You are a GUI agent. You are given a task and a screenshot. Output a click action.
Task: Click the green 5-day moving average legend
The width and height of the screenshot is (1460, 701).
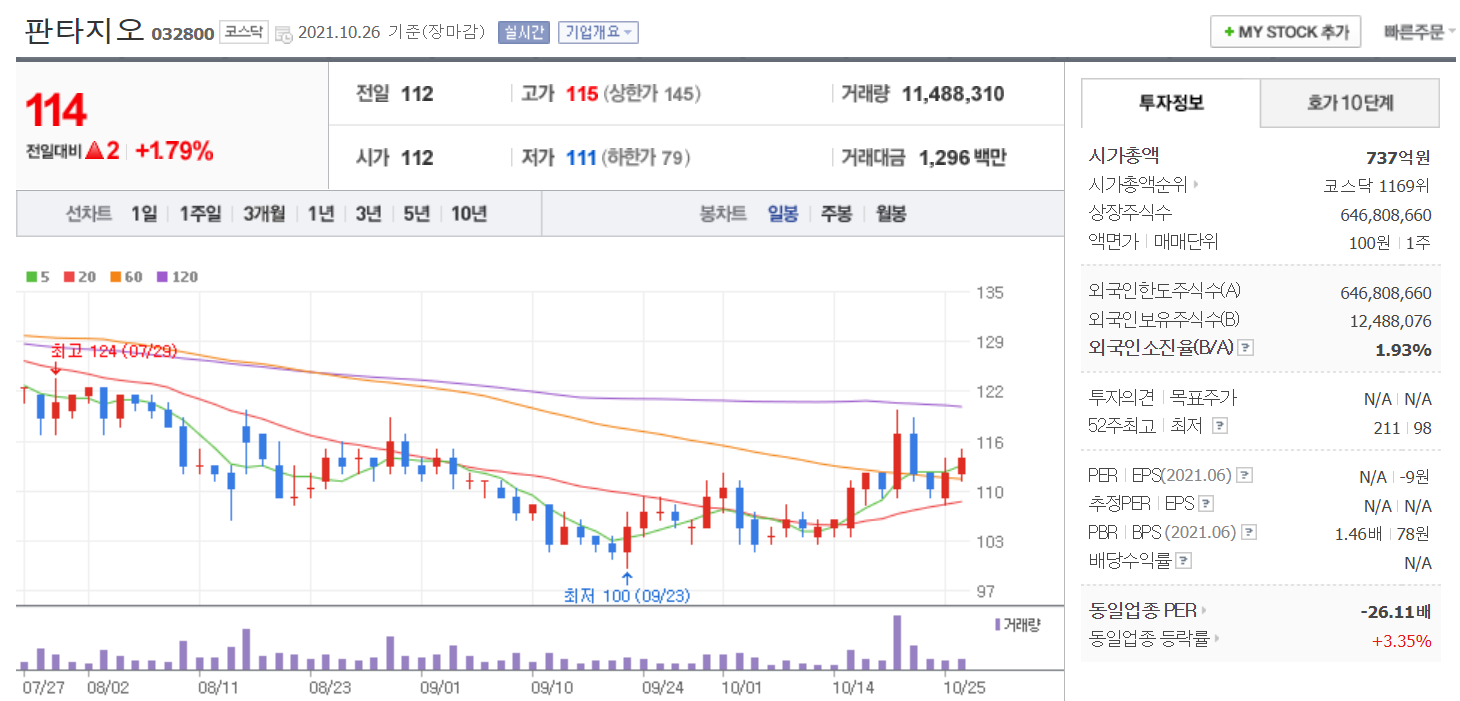pyautogui.click(x=38, y=277)
